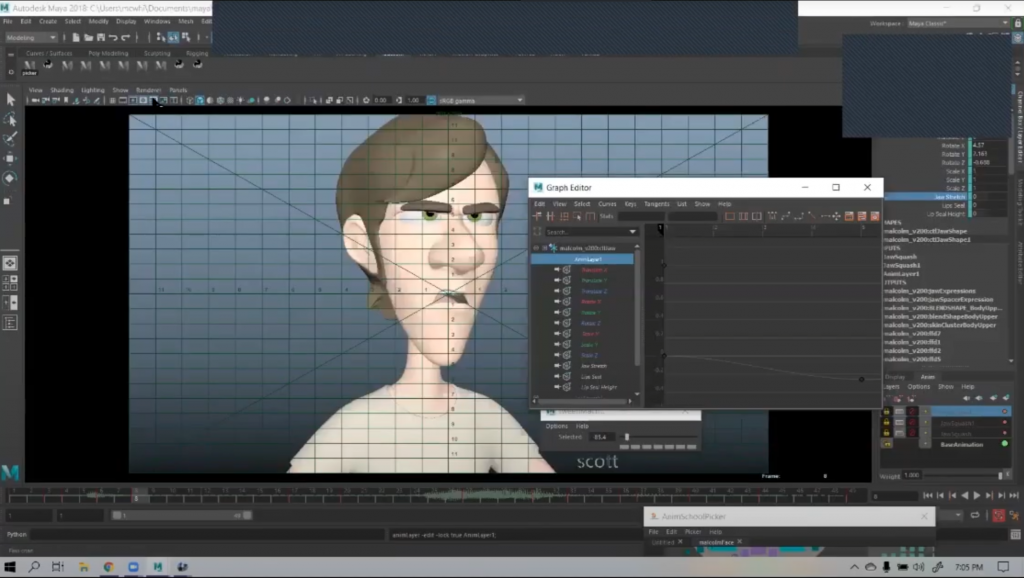Click rightmost orange icon in Graph Editor toolbar
The image size is (1024, 578).
coord(874,216)
